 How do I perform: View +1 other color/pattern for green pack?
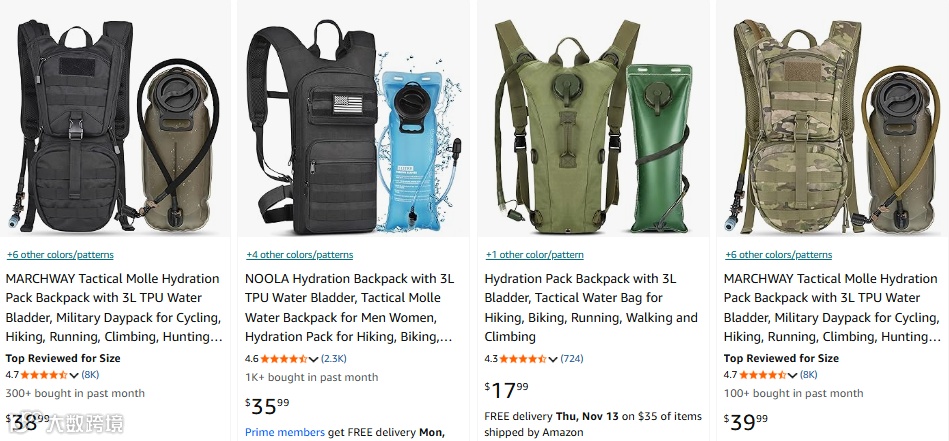[534, 255]
